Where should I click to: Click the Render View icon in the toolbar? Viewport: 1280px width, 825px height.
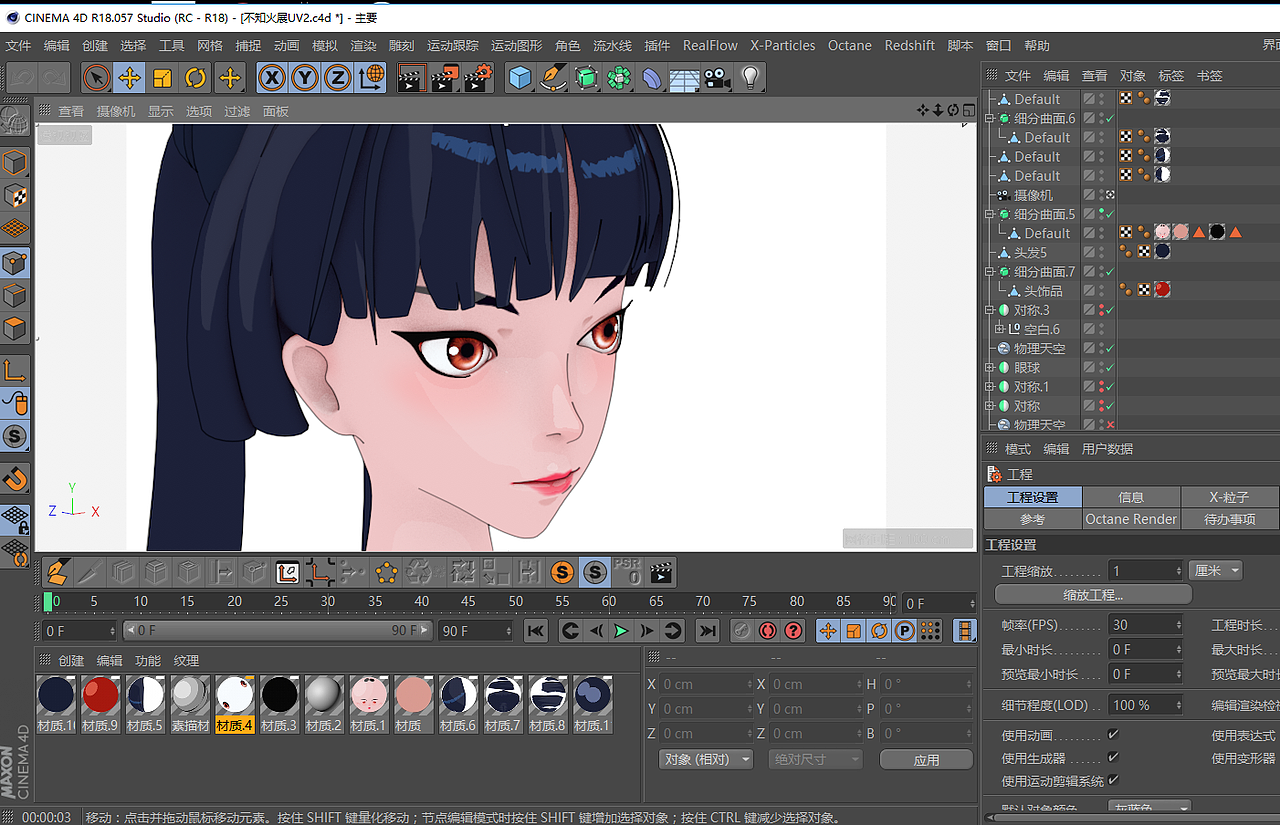pyautogui.click(x=412, y=77)
